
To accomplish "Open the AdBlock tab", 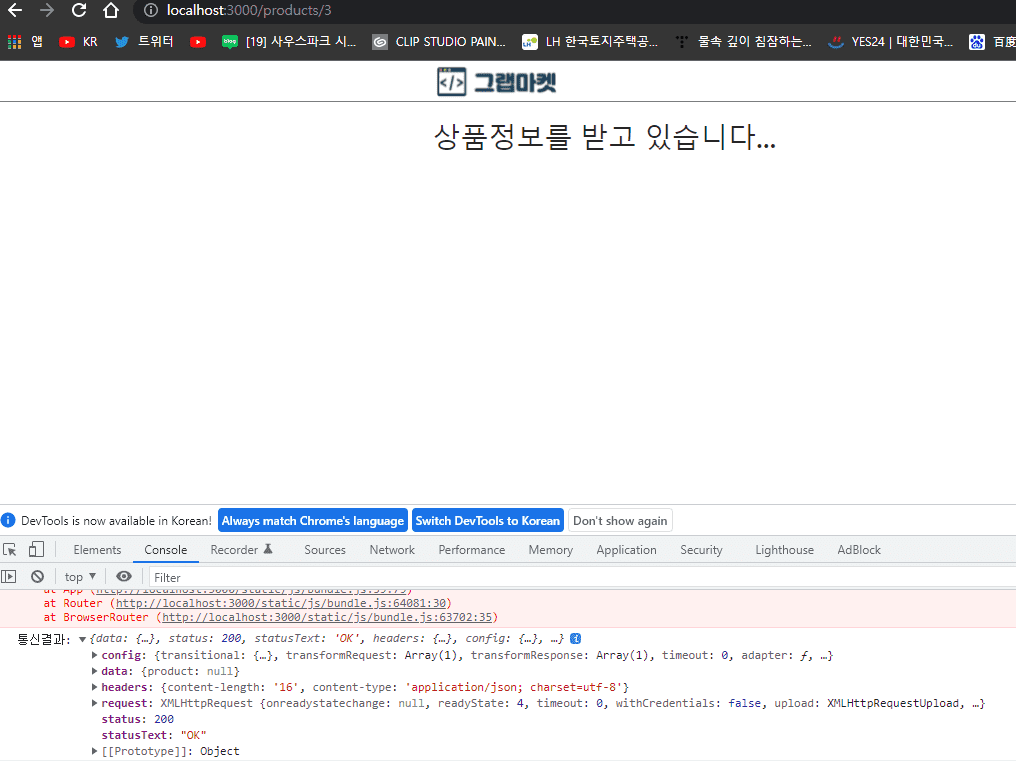I will coord(859,550).
